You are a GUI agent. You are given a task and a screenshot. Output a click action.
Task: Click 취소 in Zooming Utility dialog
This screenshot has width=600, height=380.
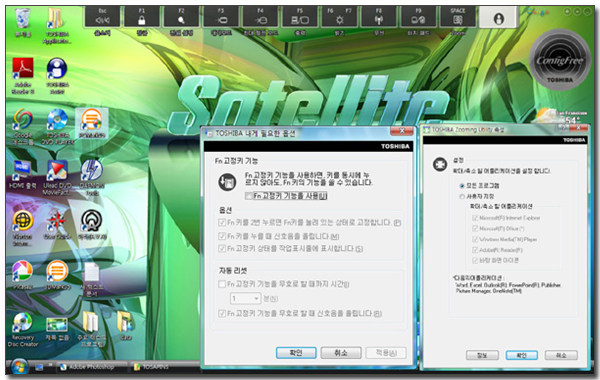click(x=561, y=355)
